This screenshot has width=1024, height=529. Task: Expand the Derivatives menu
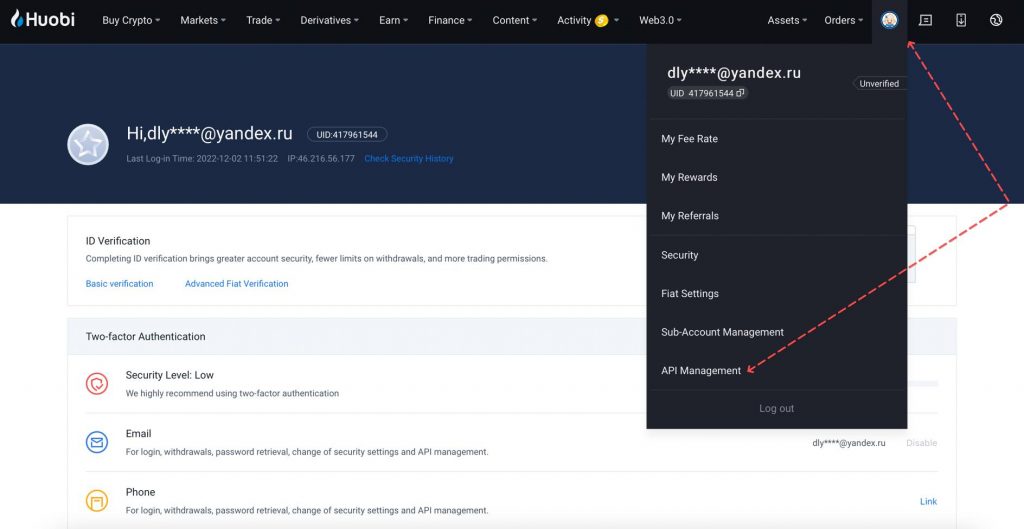pyautogui.click(x=330, y=20)
